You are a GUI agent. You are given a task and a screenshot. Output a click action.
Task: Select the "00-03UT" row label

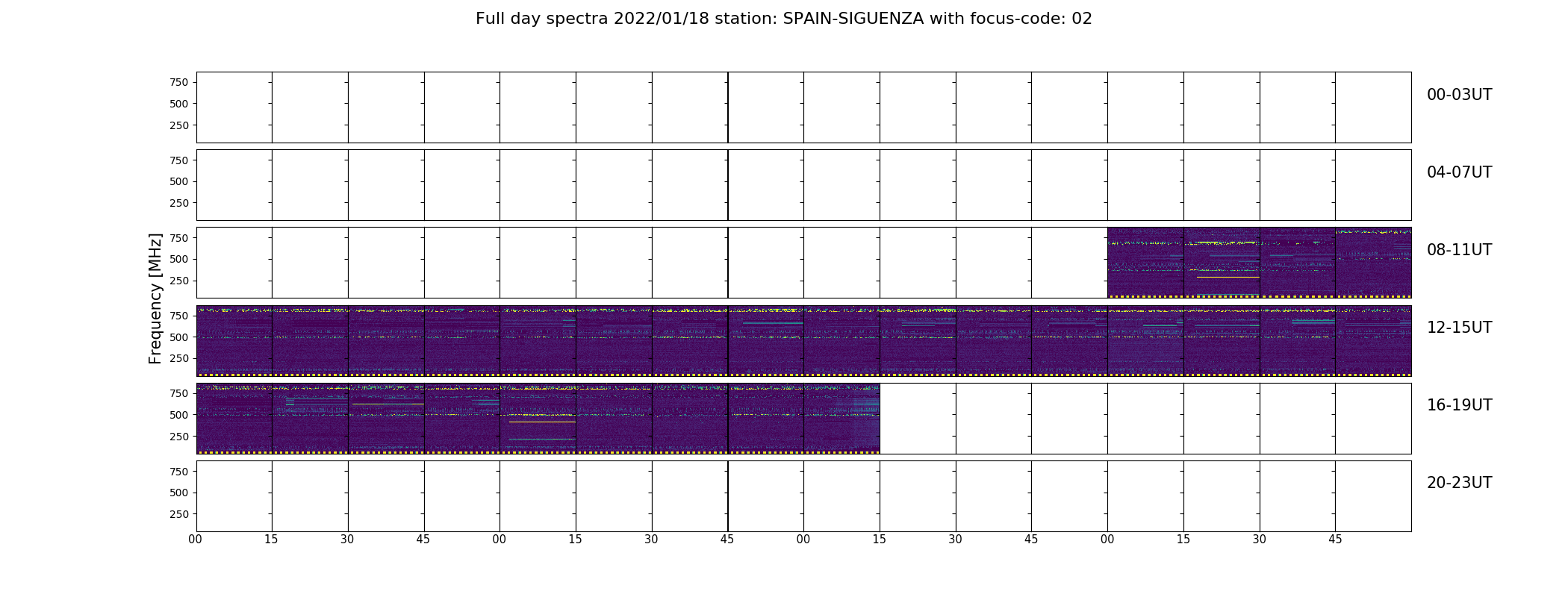tap(1459, 95)
